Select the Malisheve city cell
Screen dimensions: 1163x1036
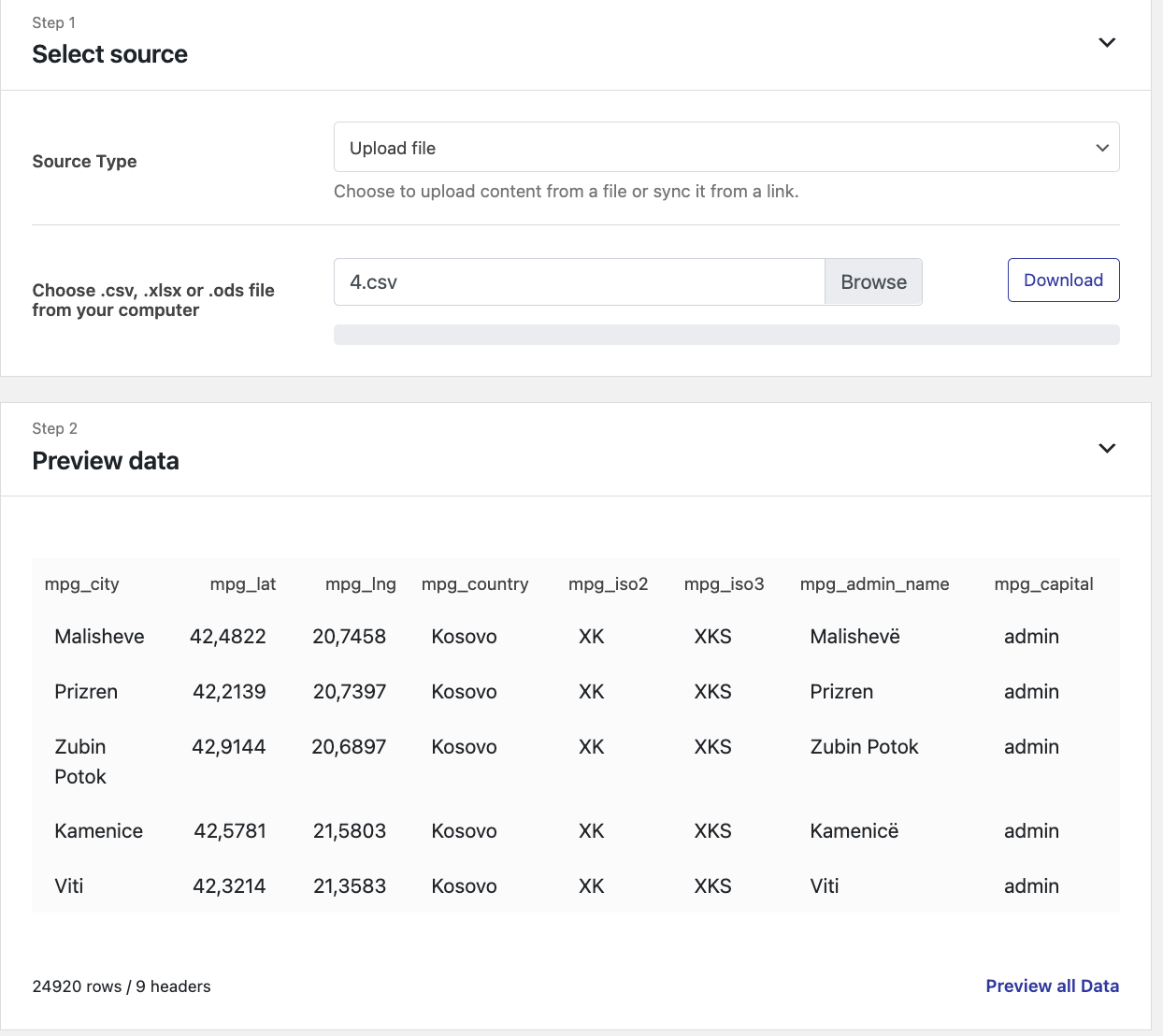[99, 637]
